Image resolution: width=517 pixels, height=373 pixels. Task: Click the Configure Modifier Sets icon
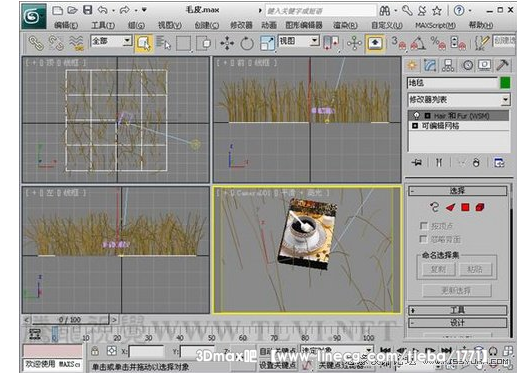pyautogui.click(x=499, y=163)
